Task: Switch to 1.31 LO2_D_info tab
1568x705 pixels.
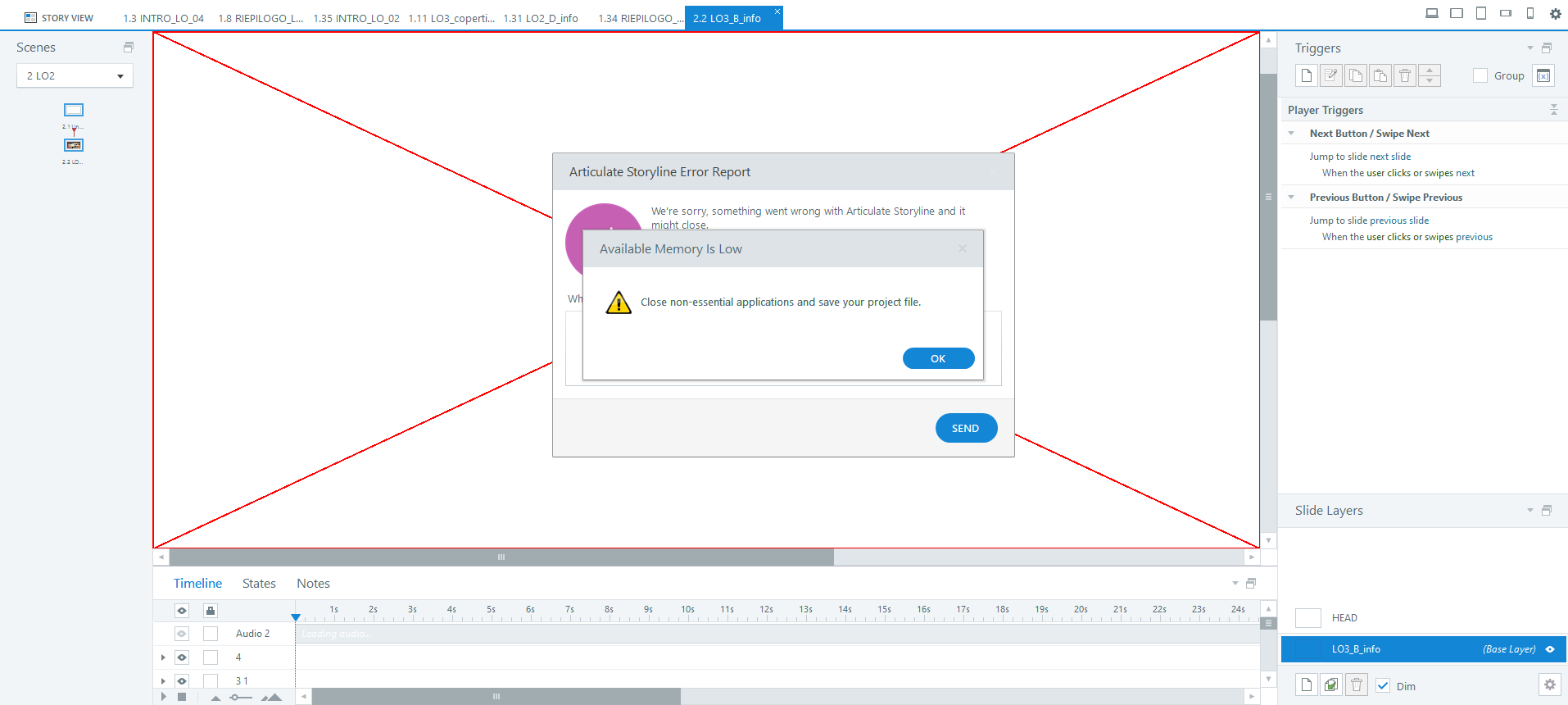Action: [541, 18]
